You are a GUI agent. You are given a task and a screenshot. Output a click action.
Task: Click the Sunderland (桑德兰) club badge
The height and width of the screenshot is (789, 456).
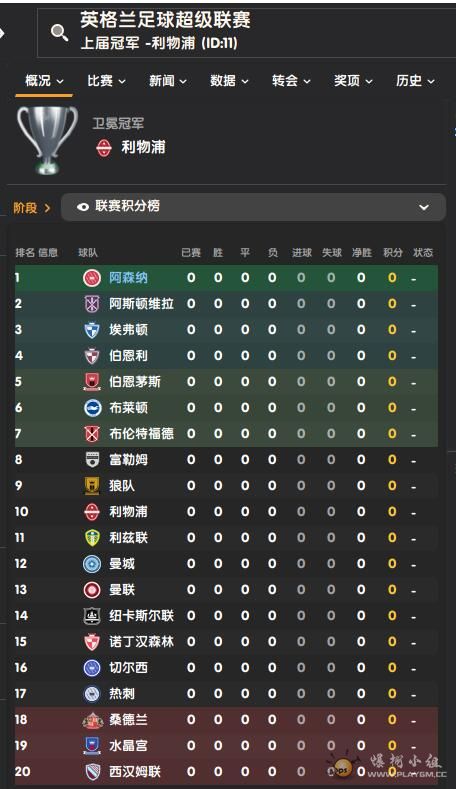coord(92,720)
